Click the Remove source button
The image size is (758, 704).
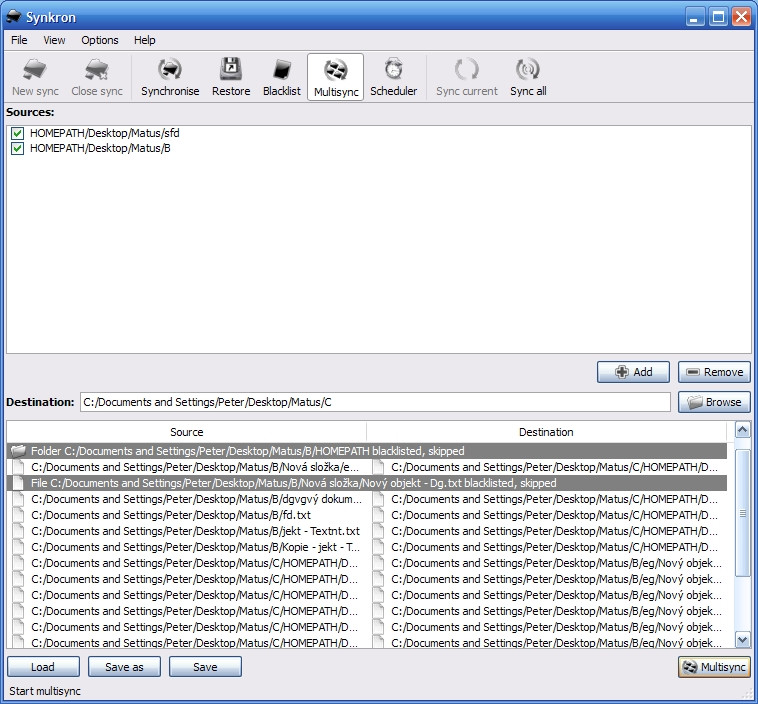point(714,372)
